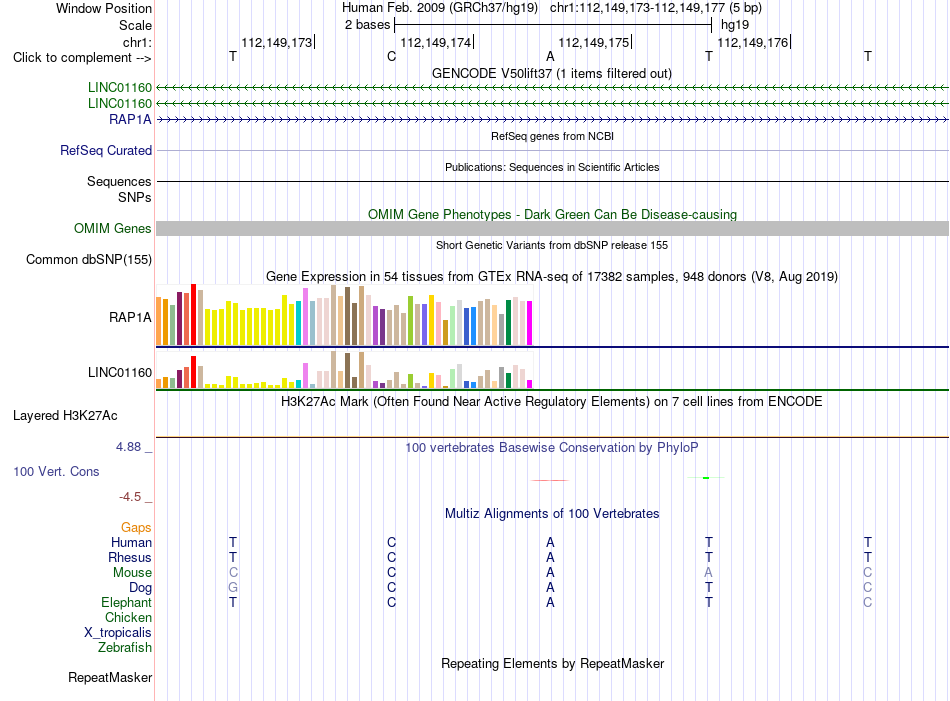
Task: Open the GENCODE V50lift37 track title
Action: (x=551, y=73)
